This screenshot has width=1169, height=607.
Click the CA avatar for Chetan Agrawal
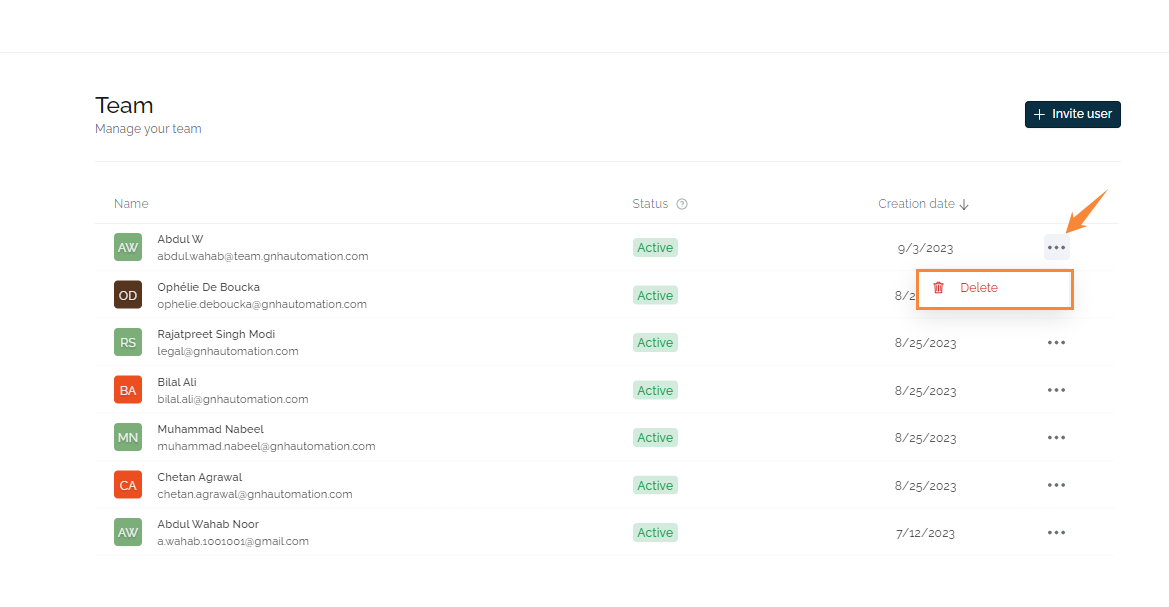click(x=128, y=485)
